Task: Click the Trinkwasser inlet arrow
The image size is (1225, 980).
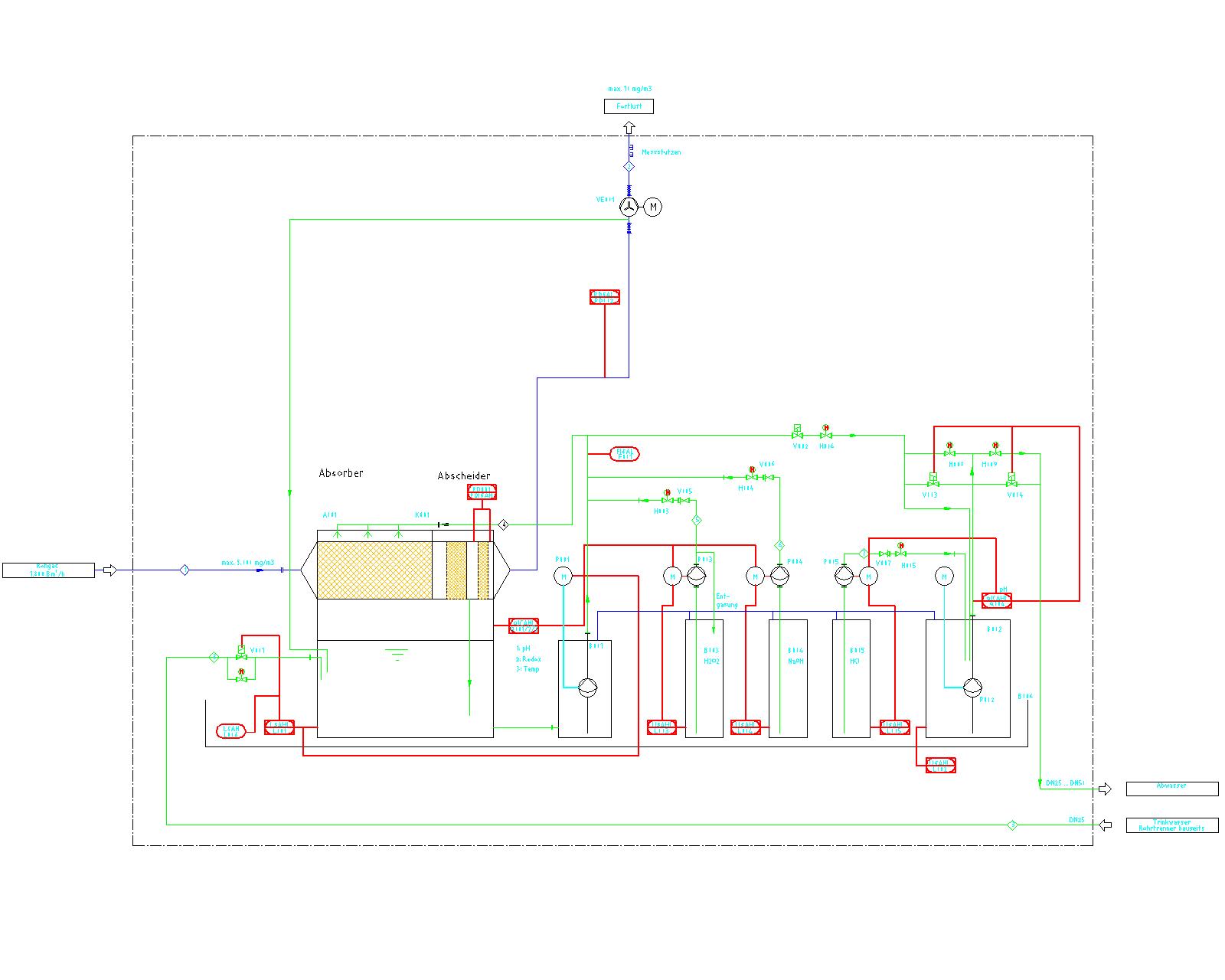Action: click(x=1105, y=825)
